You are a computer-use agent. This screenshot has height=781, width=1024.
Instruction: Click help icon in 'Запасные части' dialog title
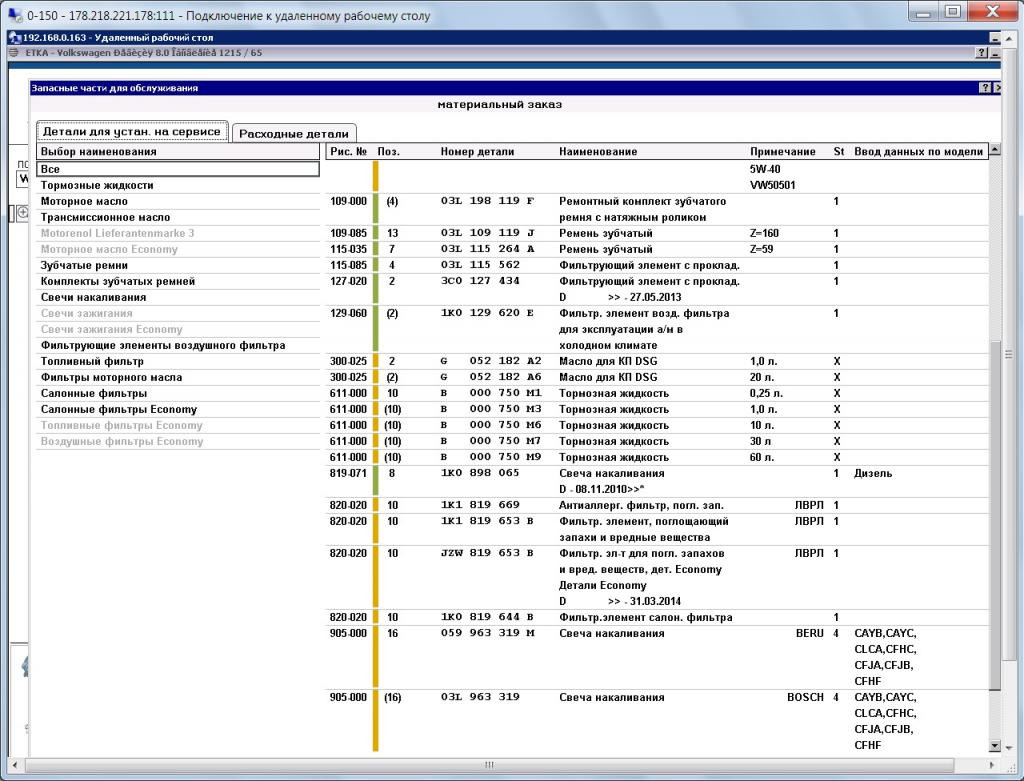click(x=985, y=88)
